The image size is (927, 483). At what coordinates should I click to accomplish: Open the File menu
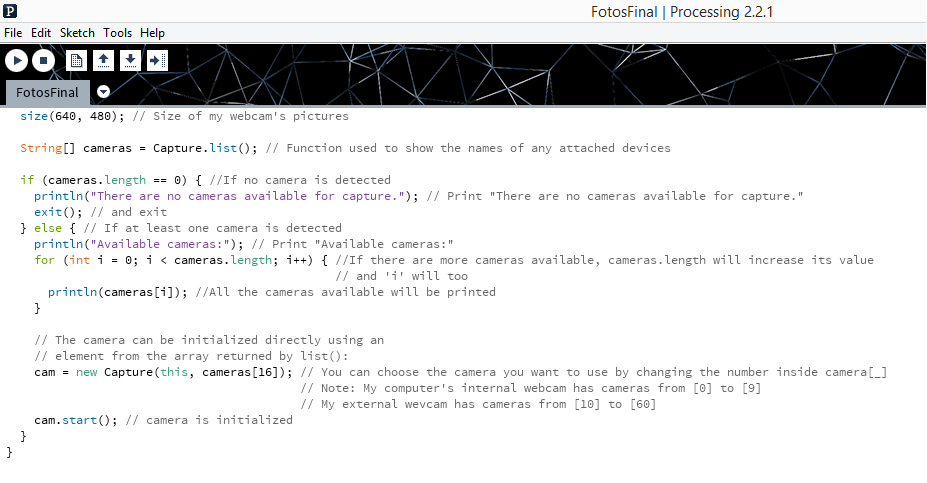tap(13, 33)
